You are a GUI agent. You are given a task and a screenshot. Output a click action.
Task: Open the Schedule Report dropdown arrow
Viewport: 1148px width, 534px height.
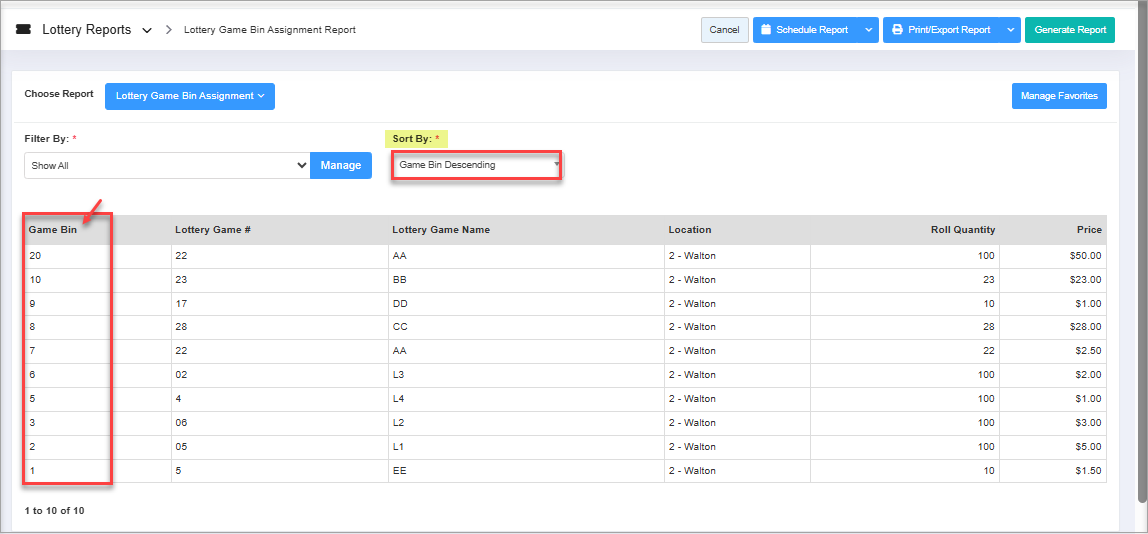(867, 30)
